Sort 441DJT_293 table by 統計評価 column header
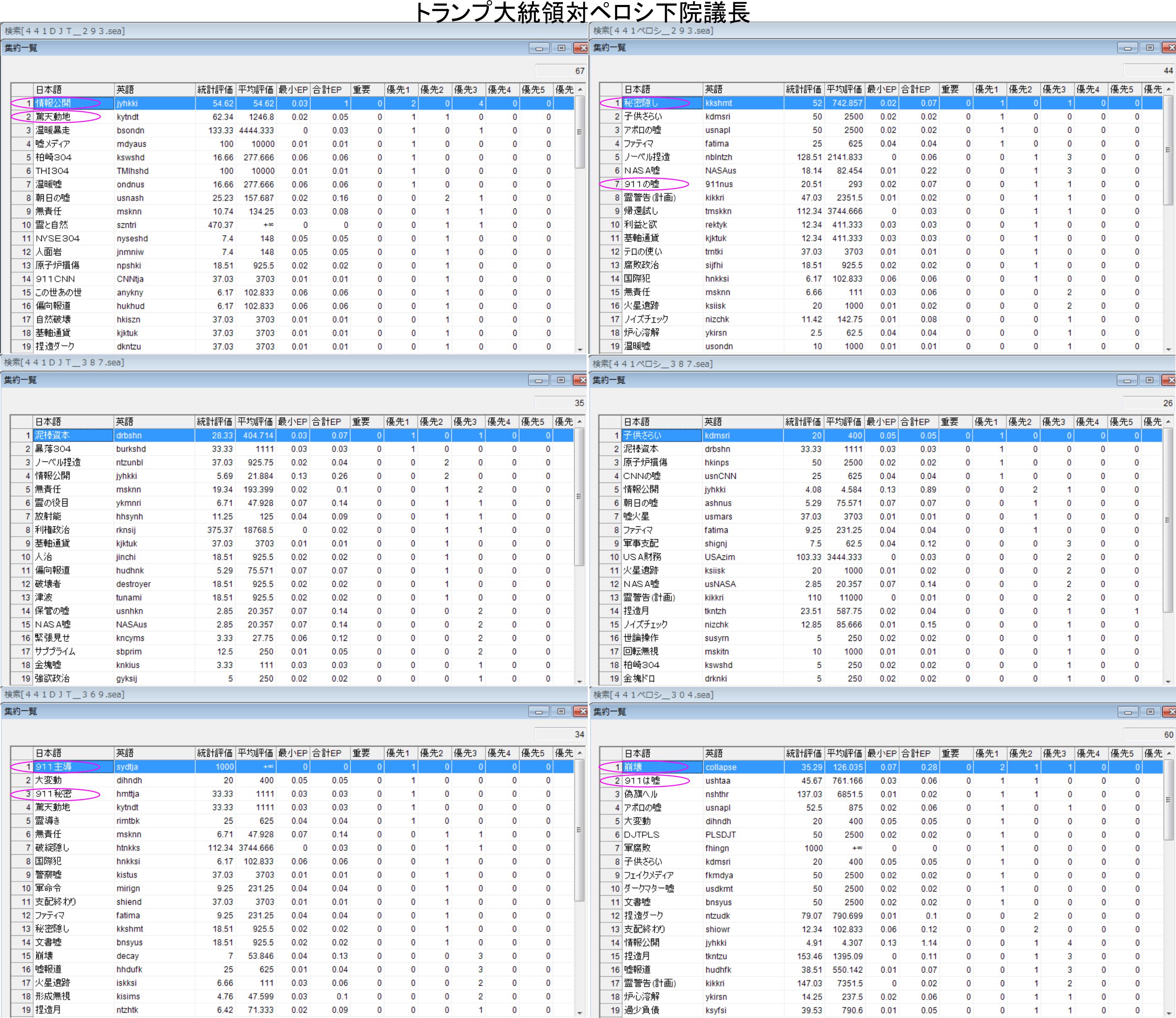This screenshot has width=1176, height=1018. [x=215, y=90]
